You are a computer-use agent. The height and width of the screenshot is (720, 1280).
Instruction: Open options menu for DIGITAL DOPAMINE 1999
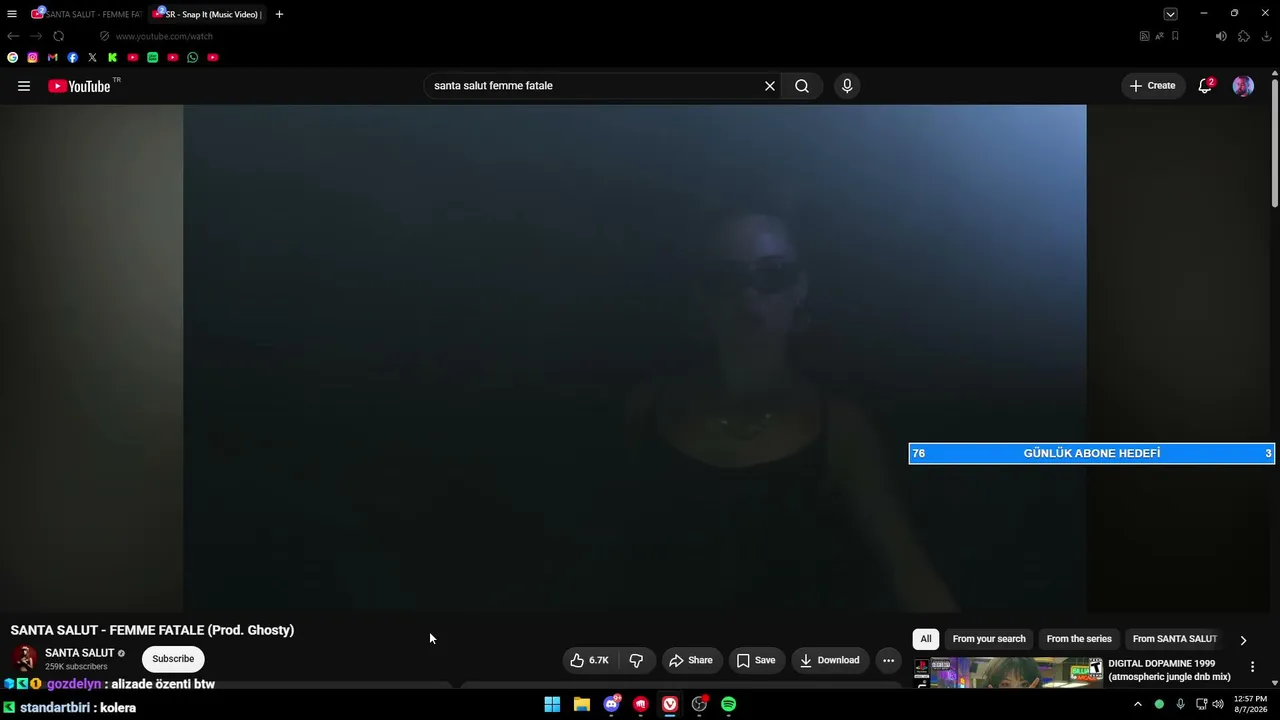(1252, 667)
